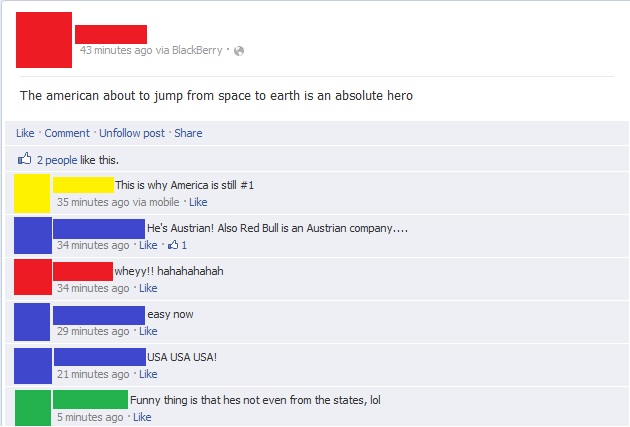The height and width of the screenshot is (427, 630).
Task: Like the original post
Action: (x=25, y=133)
